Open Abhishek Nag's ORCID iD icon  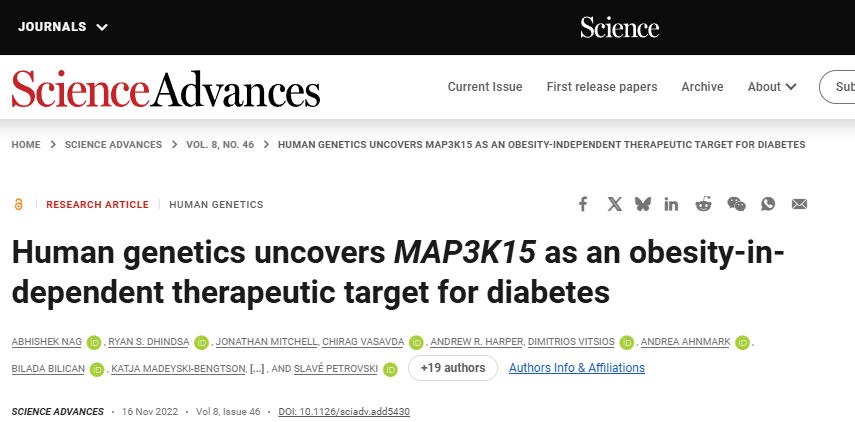point(94,342)
